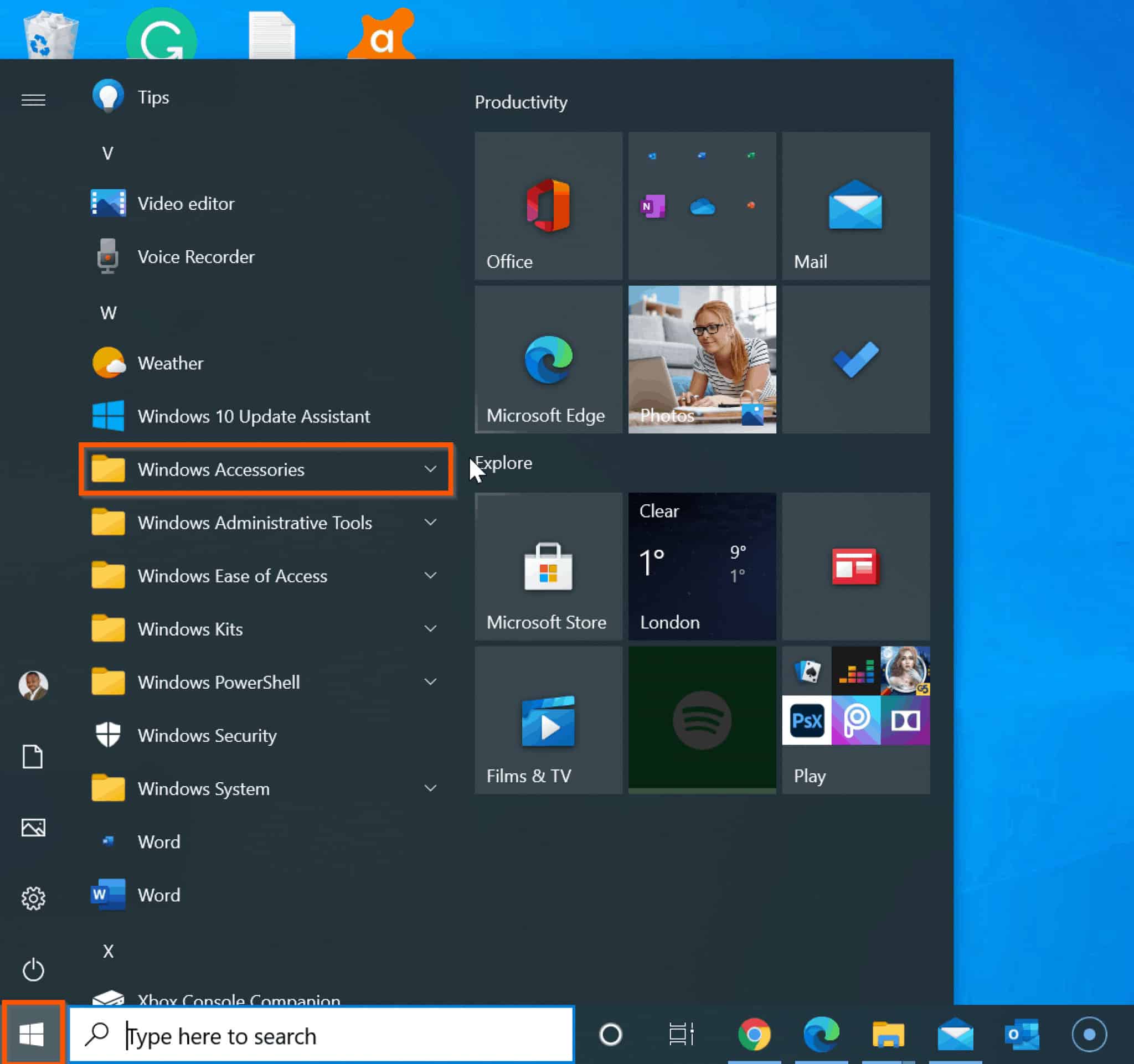Open the Microsoft To Do tile
This screenshot has height=1064, width=1134.
tap(855, 359)
